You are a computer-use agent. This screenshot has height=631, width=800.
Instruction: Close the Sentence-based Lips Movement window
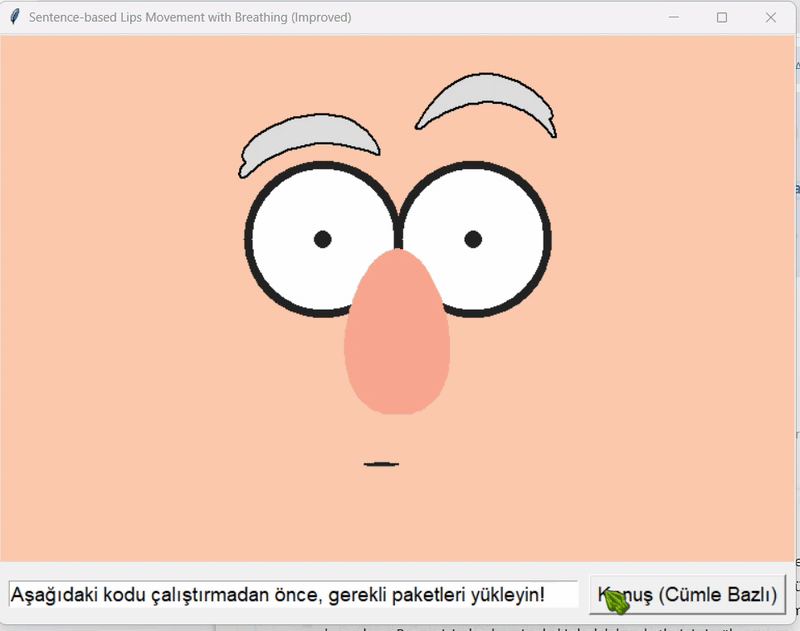770,17
